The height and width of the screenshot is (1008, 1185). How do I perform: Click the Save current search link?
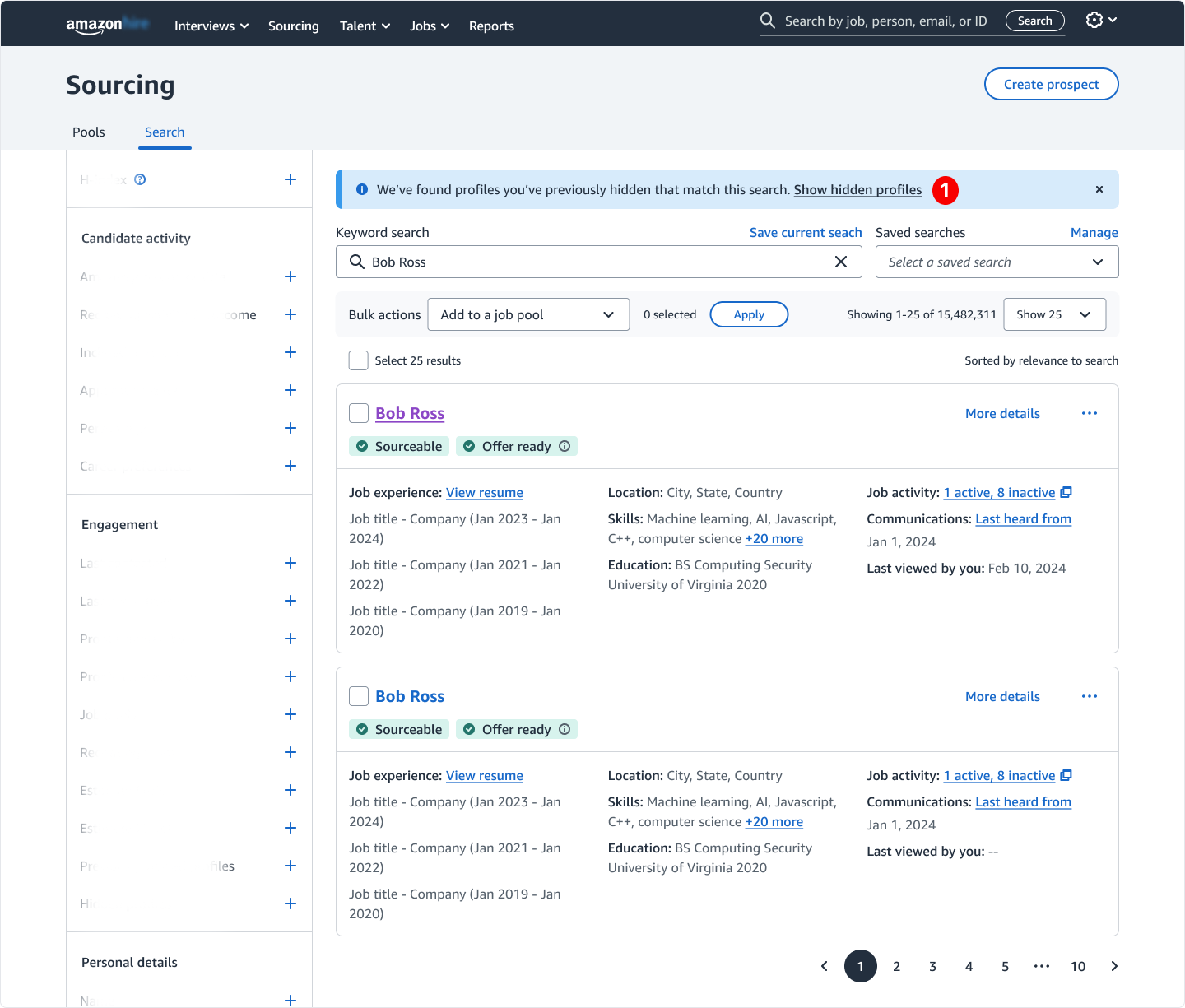click(x=806, y=232)
